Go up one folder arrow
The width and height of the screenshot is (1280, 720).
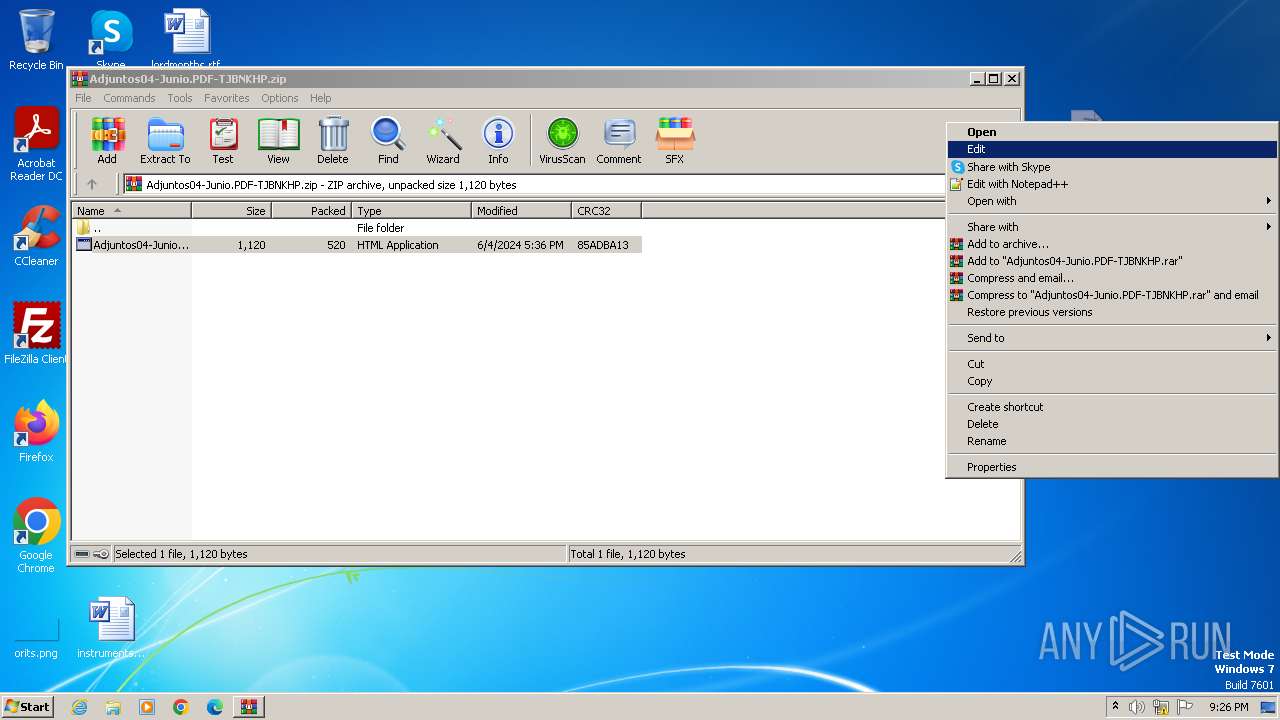(x=92, y=184)
